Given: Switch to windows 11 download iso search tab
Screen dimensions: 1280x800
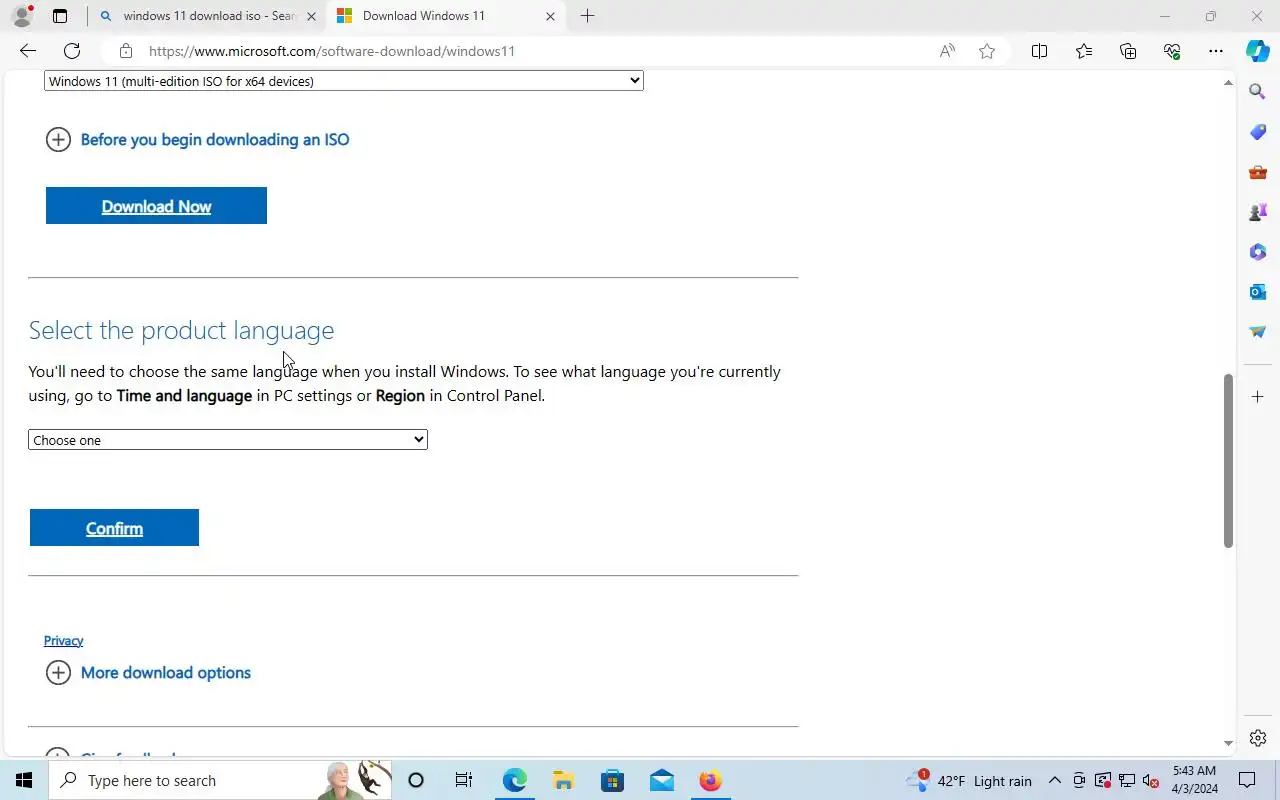Looking at the screenshot, I should 208,16.
